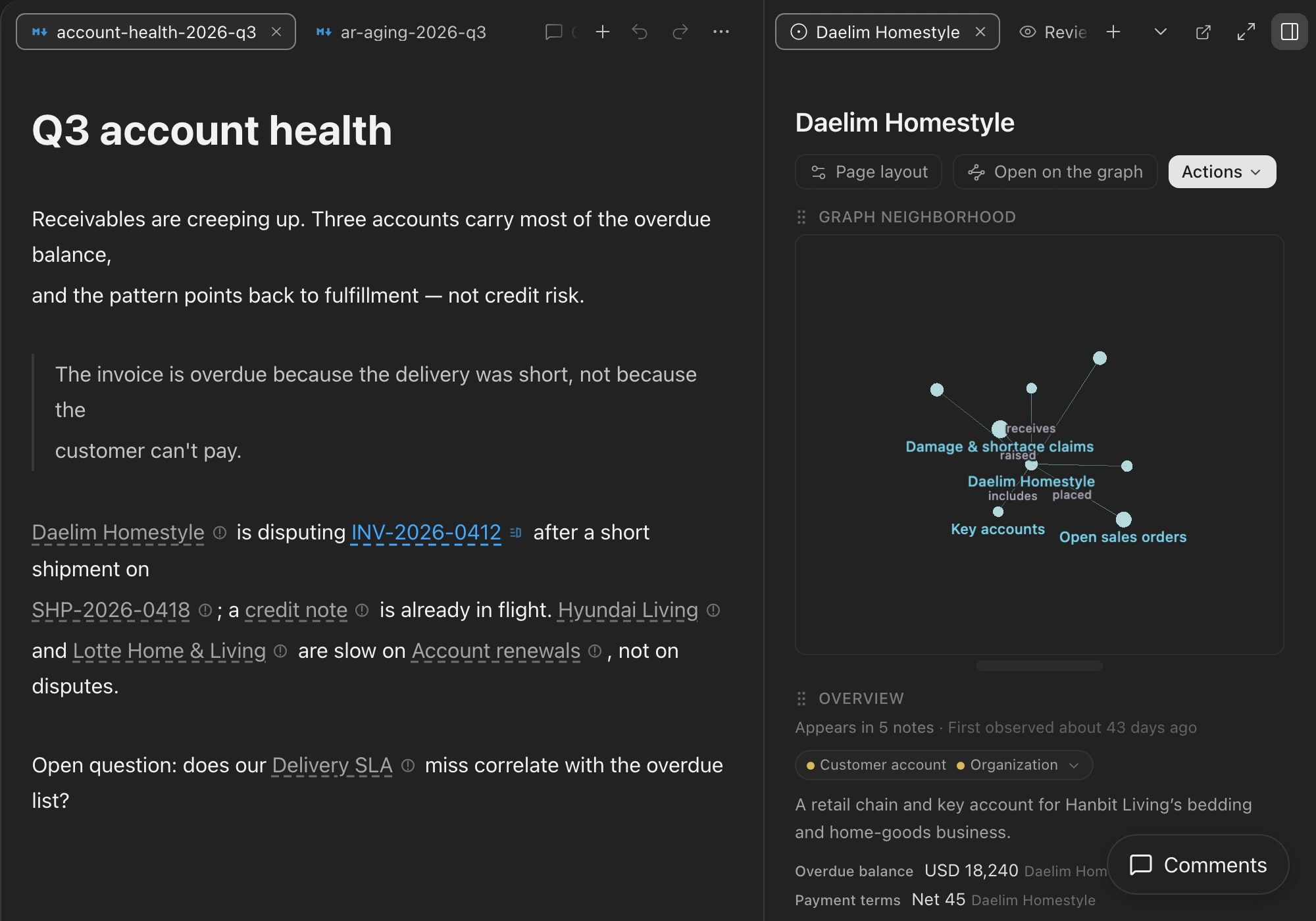Image resolution: width=1316 pixels, height=921 pixels.
Task: Click the info icon after Account renewals
Action: [595, 651]
